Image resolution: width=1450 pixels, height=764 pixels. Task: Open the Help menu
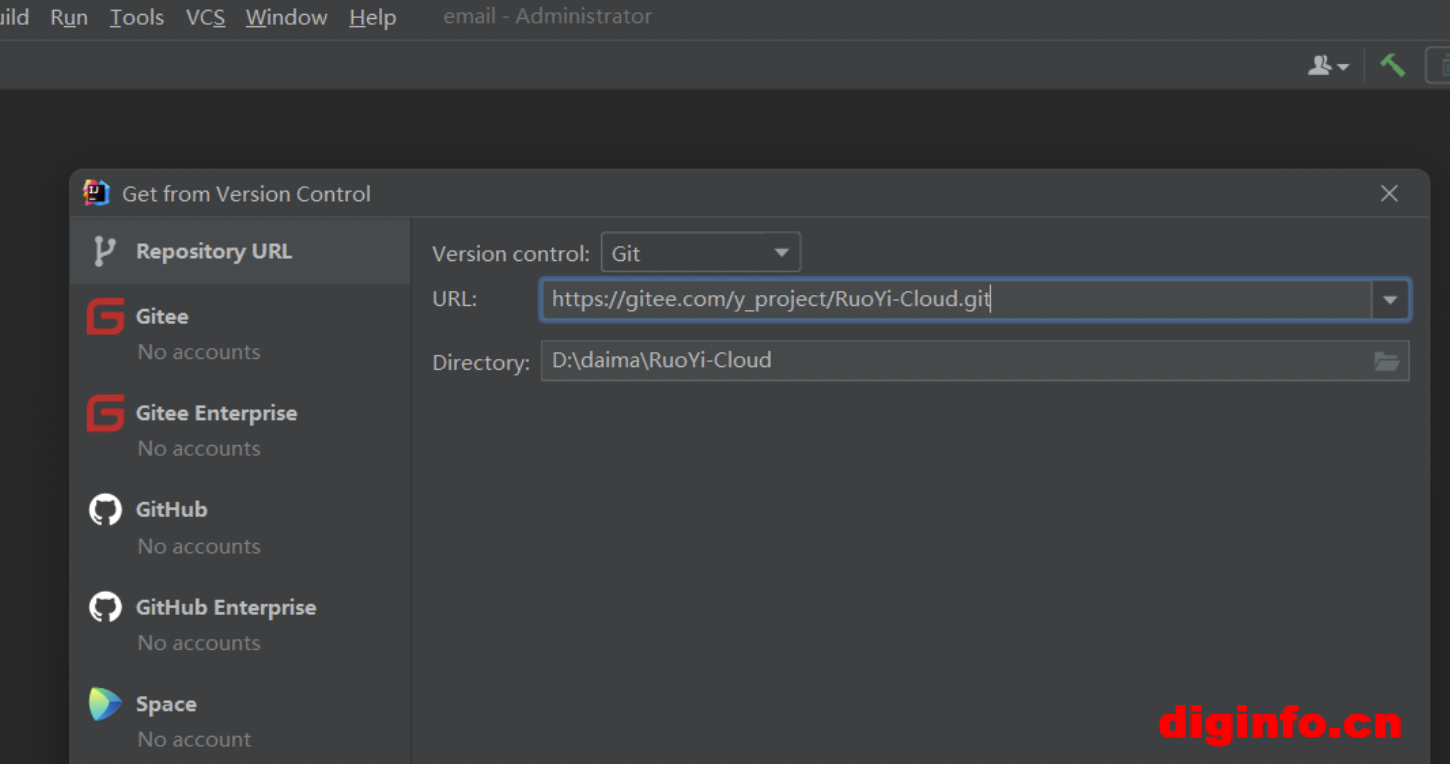click(x=373, y=17)
